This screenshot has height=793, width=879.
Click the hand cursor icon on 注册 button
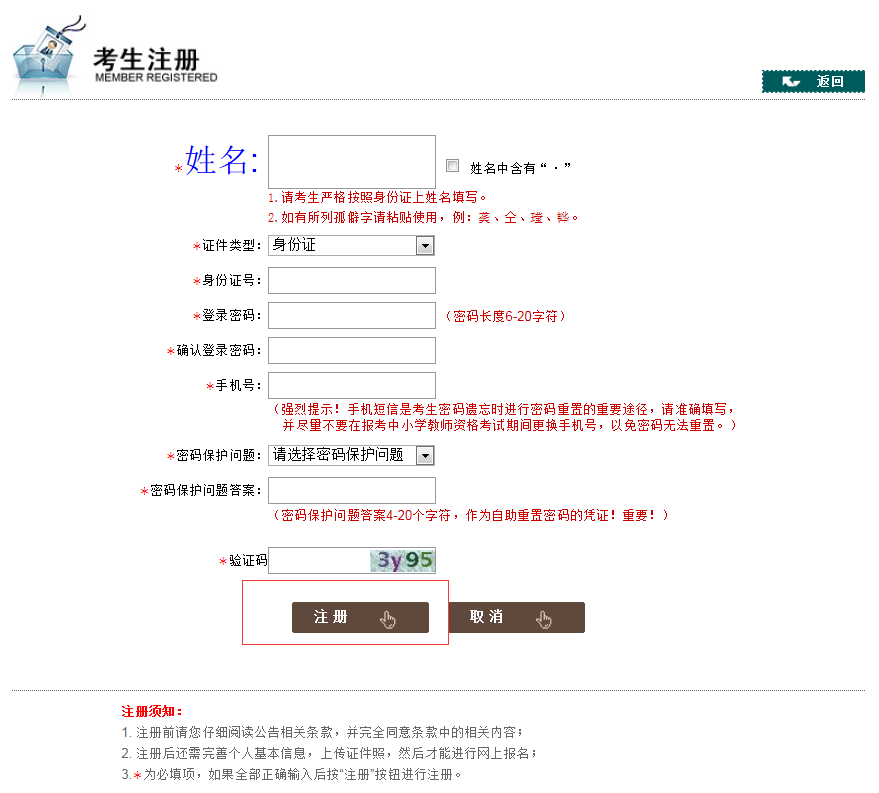[388, 619]
